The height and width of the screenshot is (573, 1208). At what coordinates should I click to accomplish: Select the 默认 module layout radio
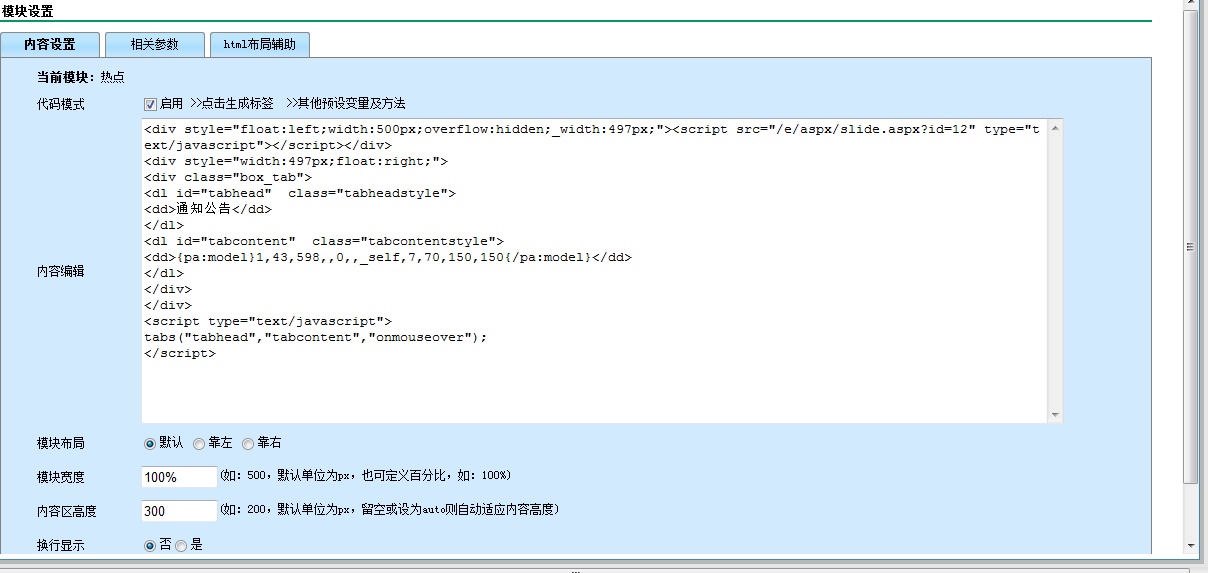[x=150, y=443]
